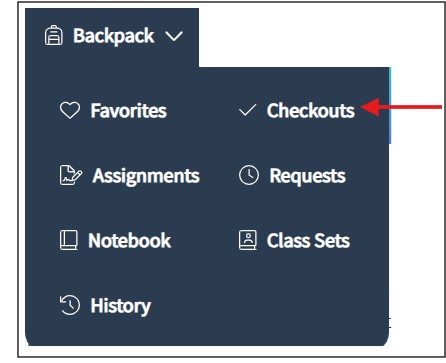Collapse the Backpack menu using its chevron

coord(174,36)
